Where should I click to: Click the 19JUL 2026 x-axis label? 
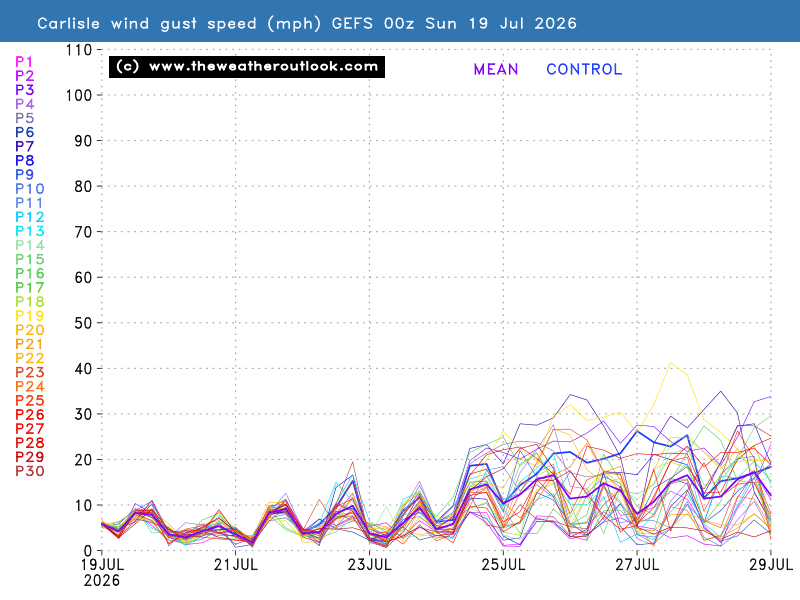pyautogui.click(x=102, y=572)
